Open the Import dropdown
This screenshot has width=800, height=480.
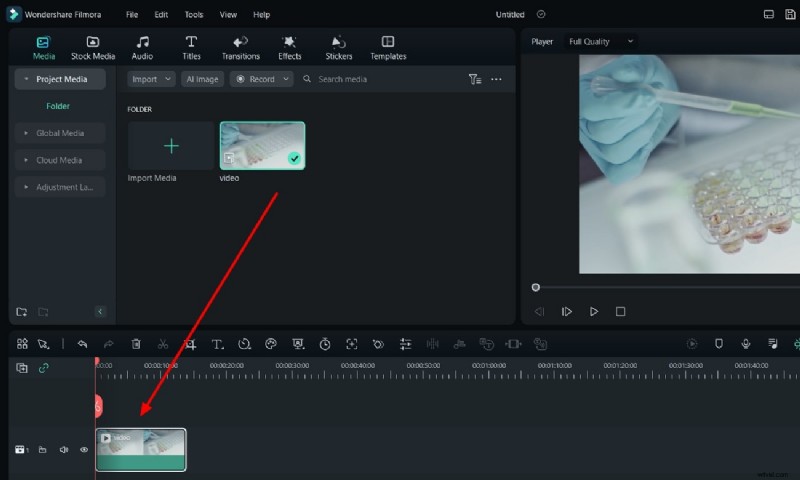(151, 79)
